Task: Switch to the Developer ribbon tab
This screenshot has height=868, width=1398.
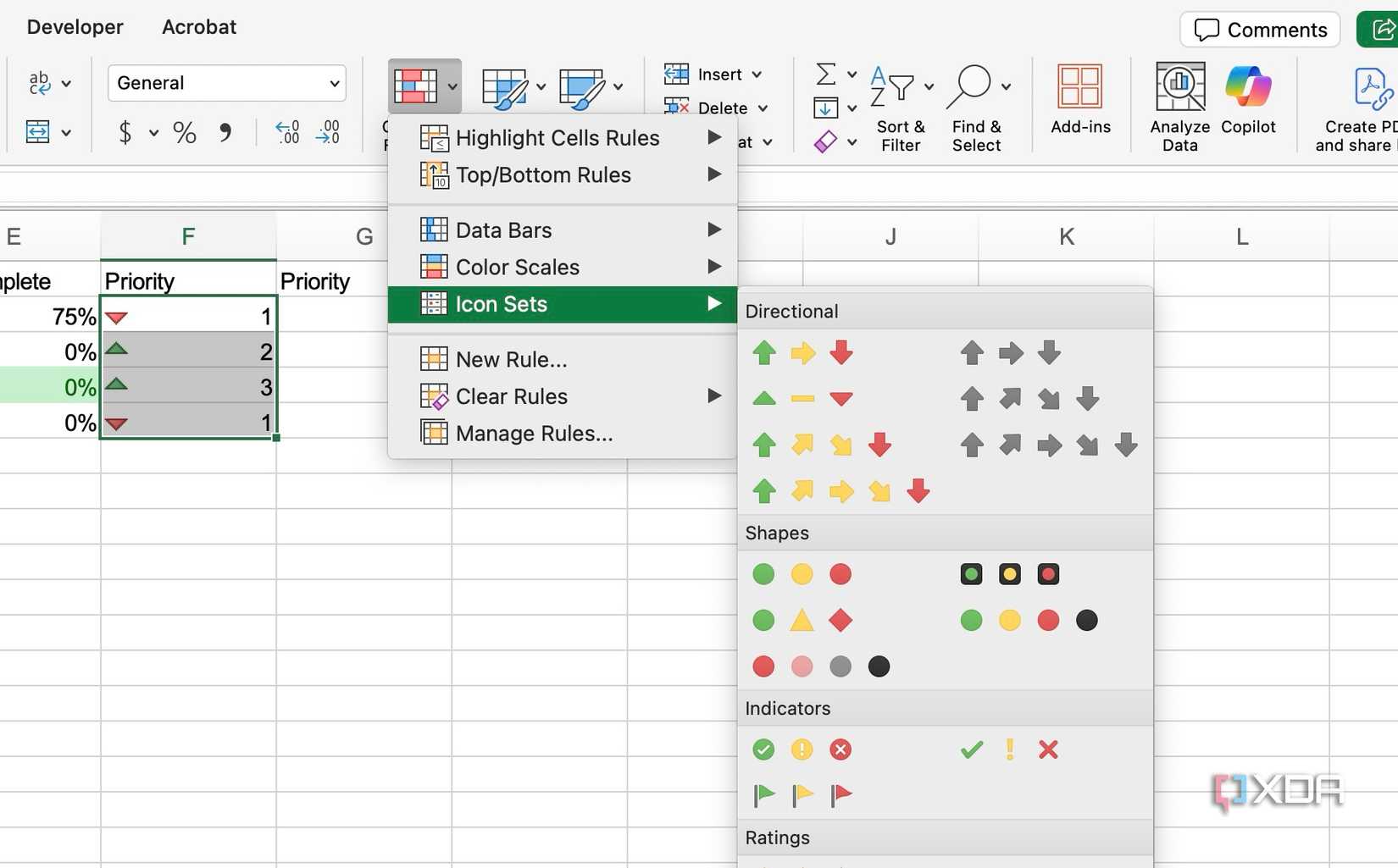Action: coord(74,26)
